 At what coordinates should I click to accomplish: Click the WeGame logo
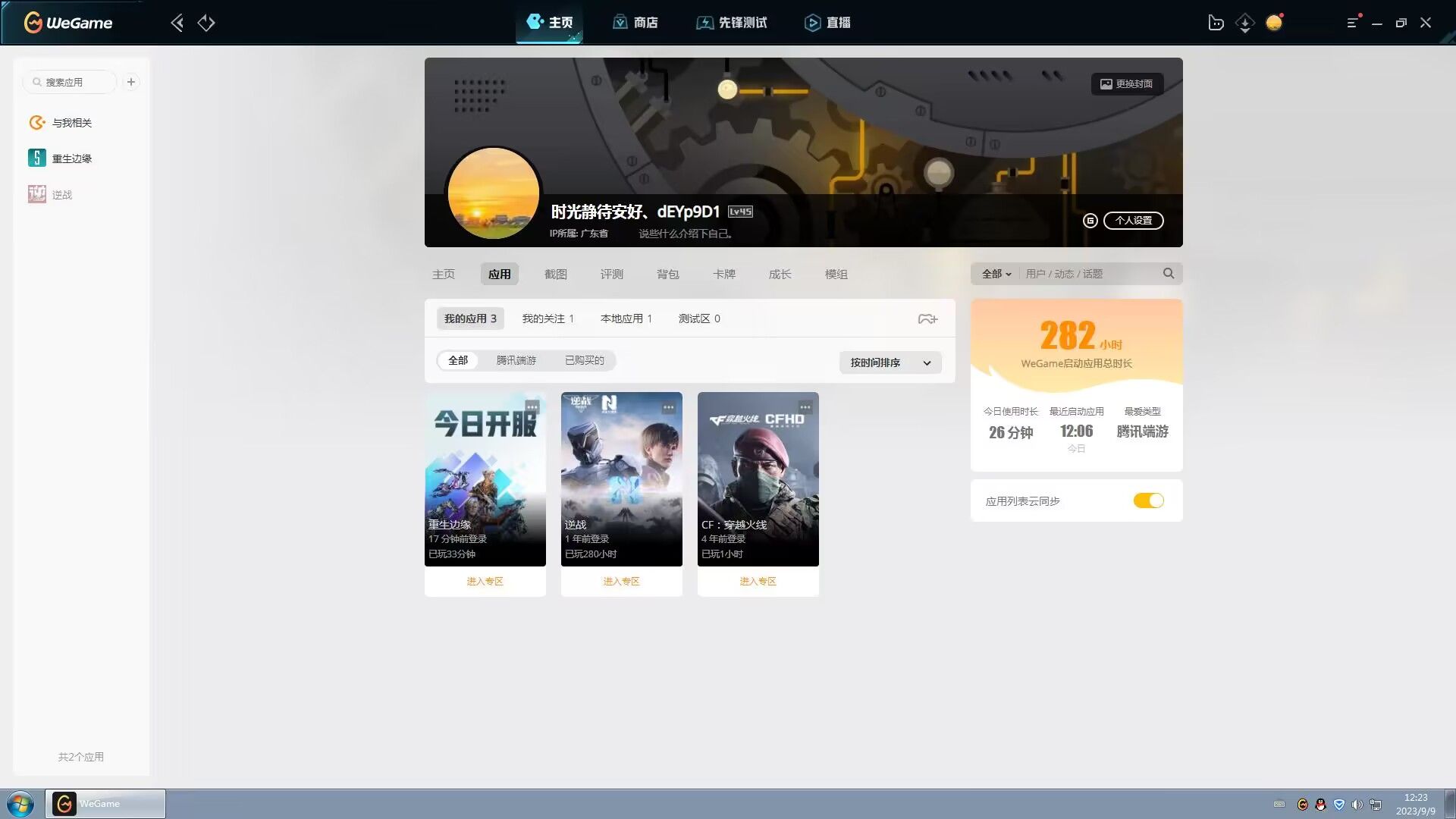click(68, 23)
